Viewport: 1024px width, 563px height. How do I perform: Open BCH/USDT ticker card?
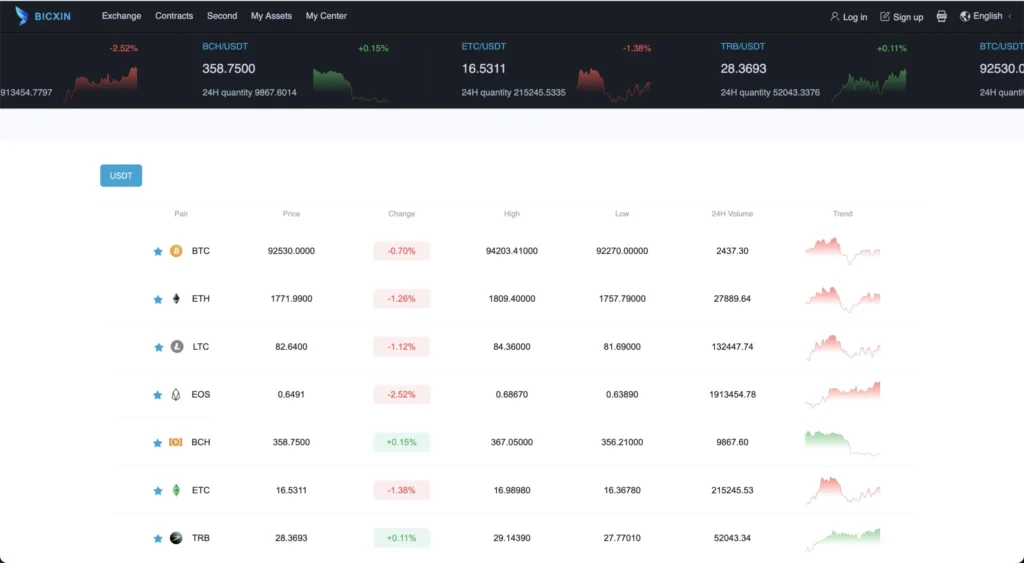[x=295, y=72]
